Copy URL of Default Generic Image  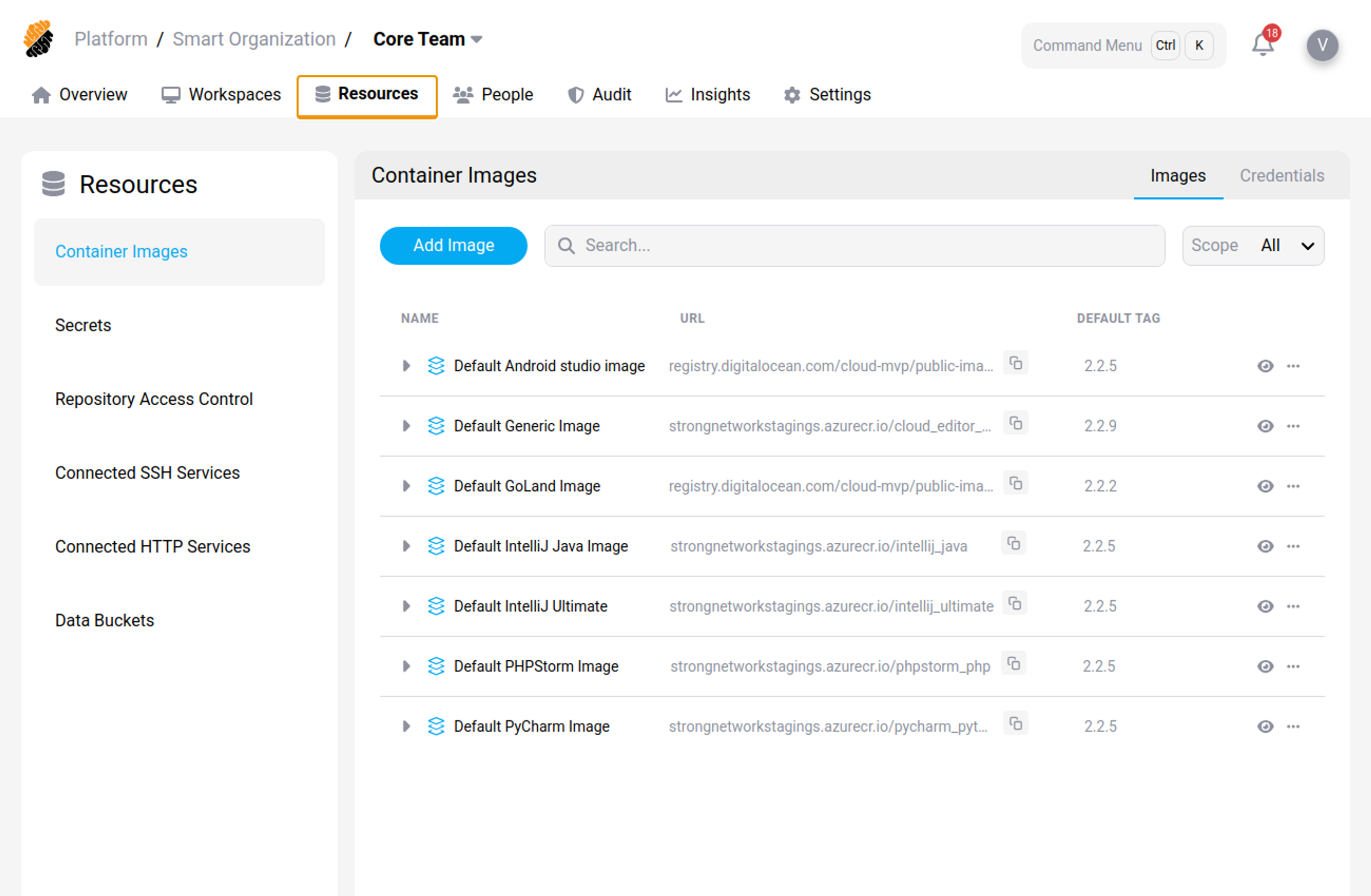1016,423
